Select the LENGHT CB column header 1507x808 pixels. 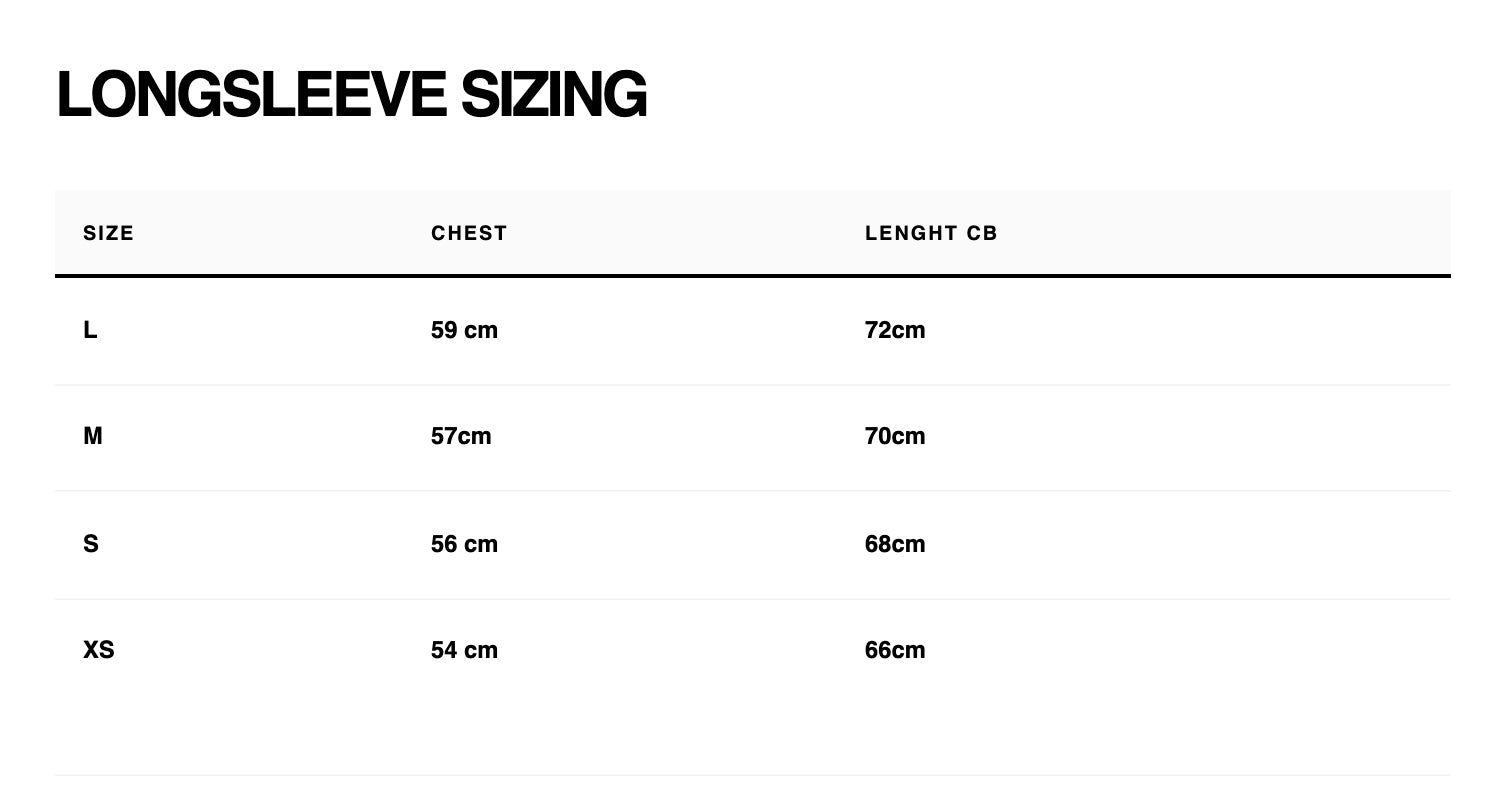click(931, 233)
